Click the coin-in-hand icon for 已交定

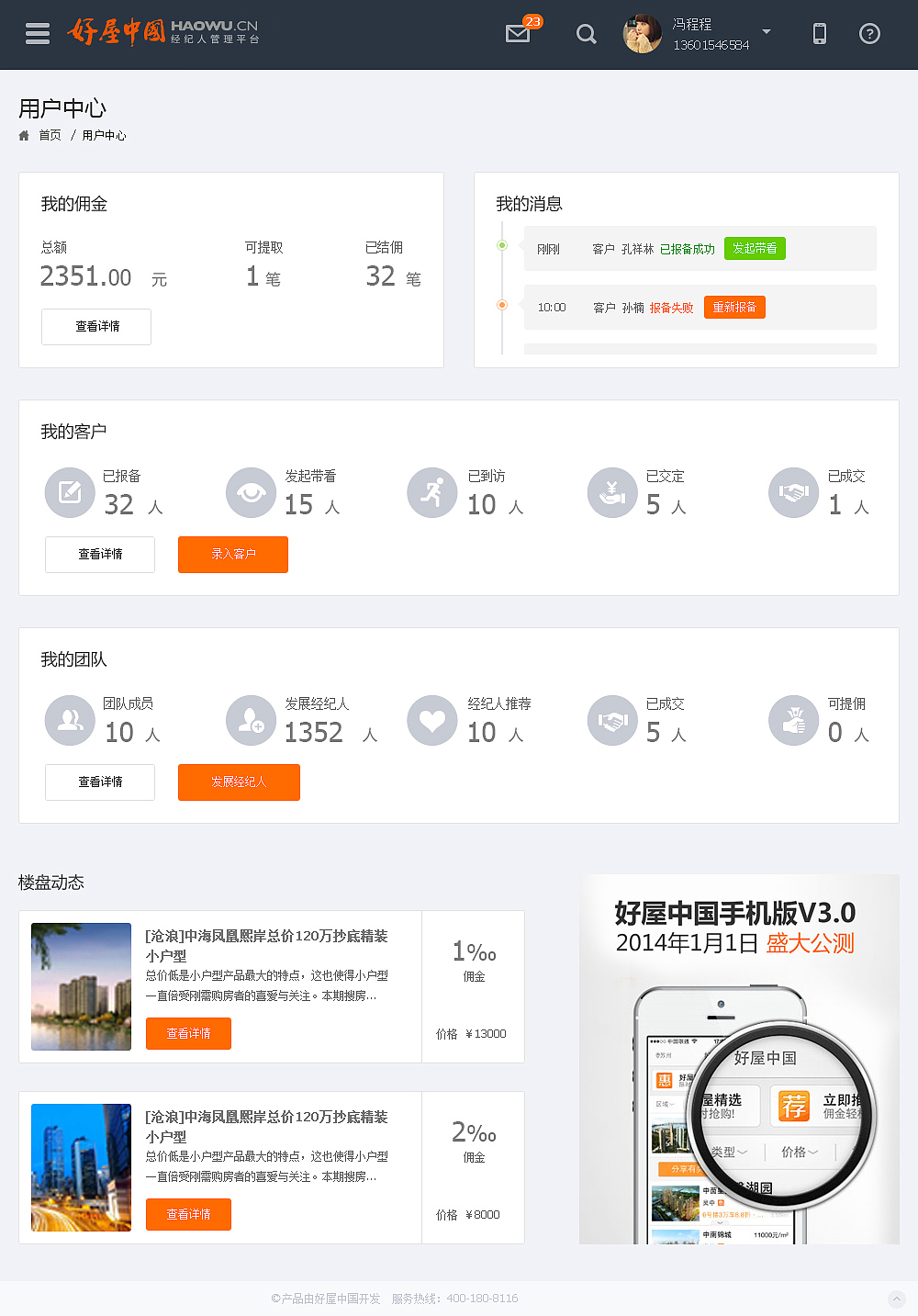[x=612, y=493]
